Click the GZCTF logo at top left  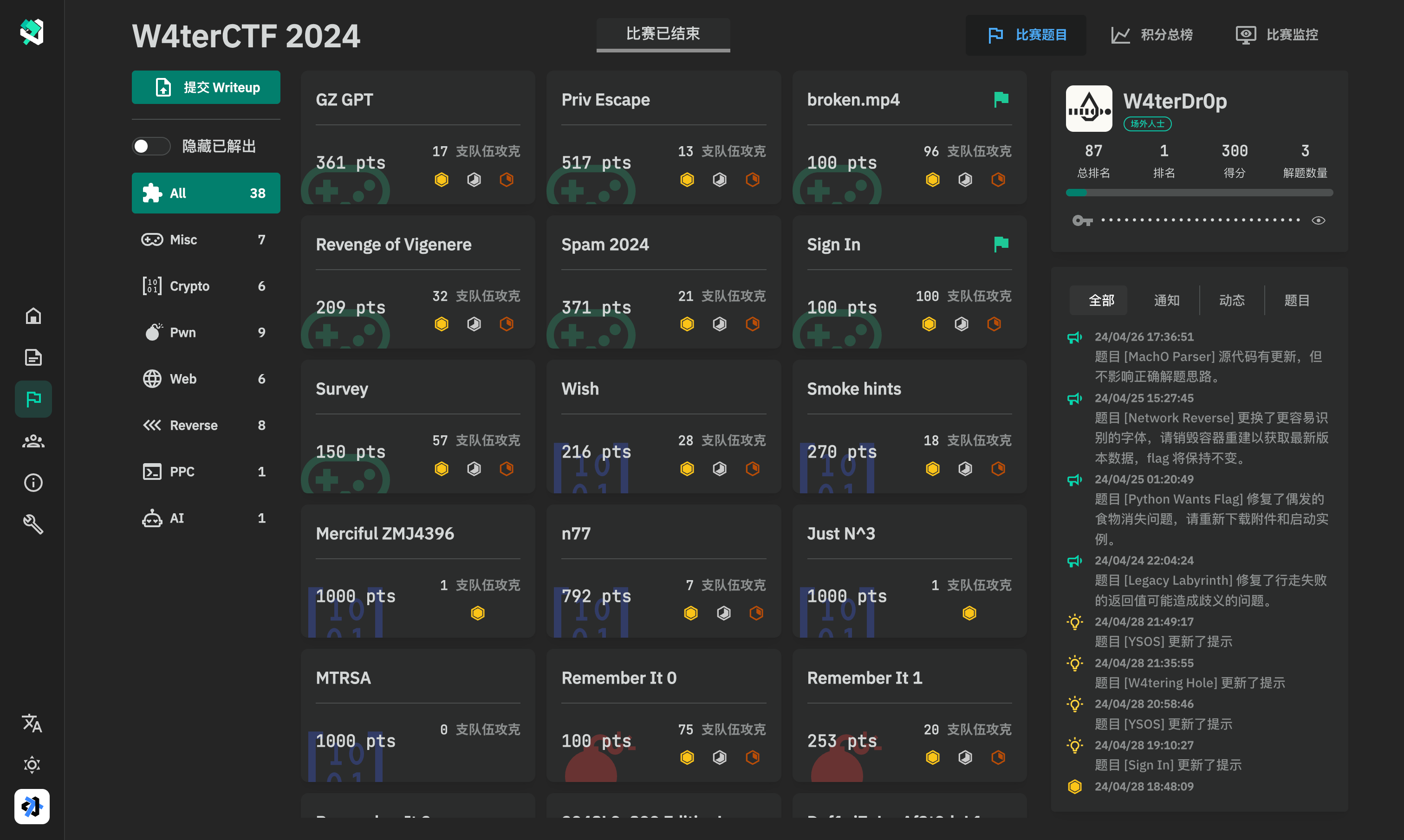point(32,32)
